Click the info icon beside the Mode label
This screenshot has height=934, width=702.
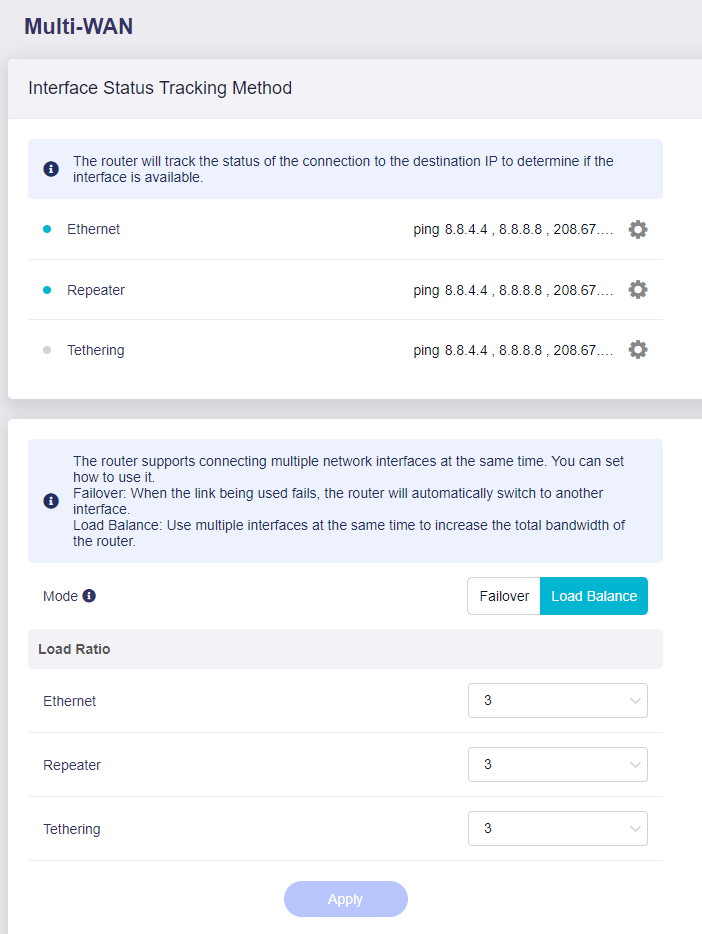(x=91, y=595)
